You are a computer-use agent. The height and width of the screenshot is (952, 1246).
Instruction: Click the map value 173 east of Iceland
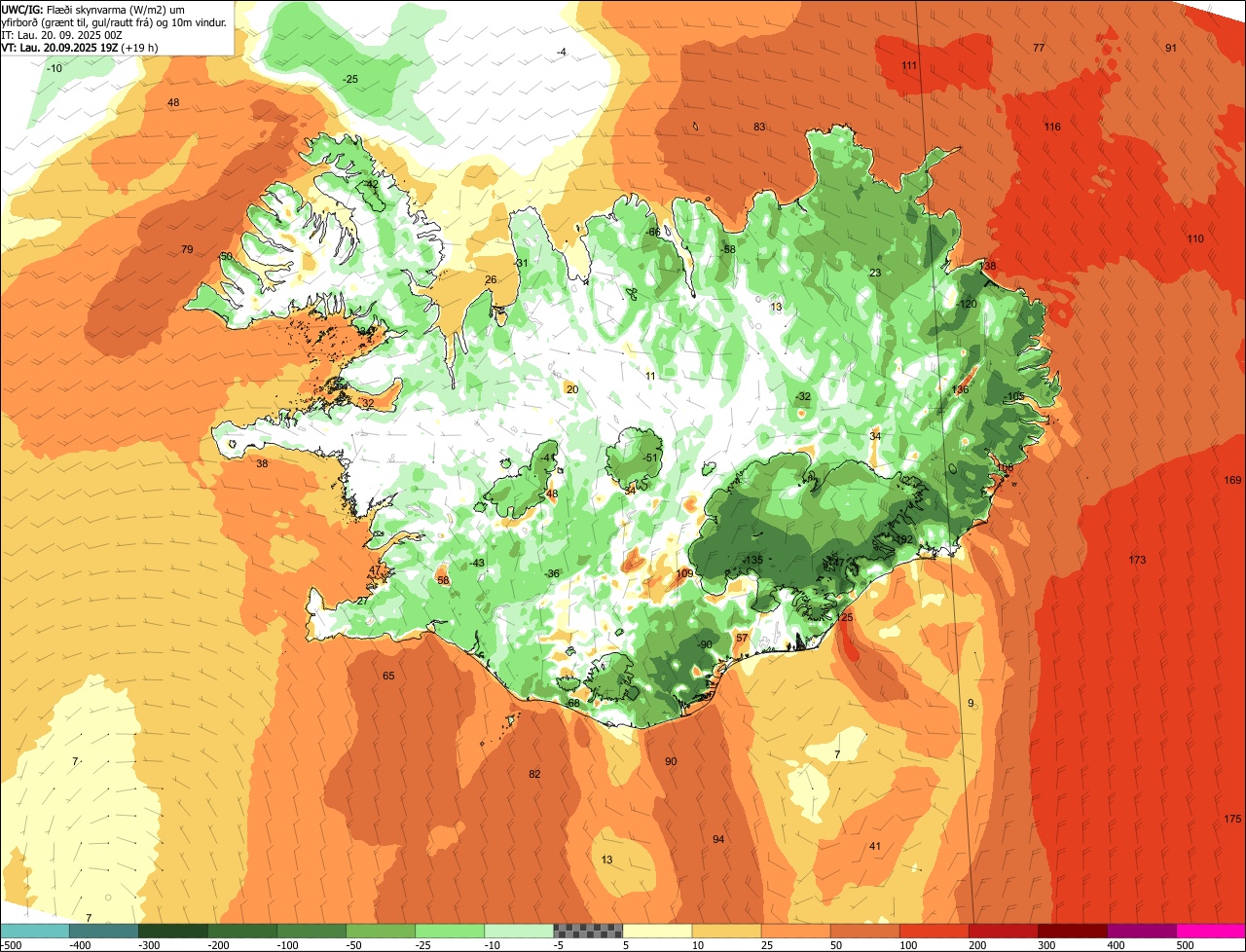[x=1137, y=560]
